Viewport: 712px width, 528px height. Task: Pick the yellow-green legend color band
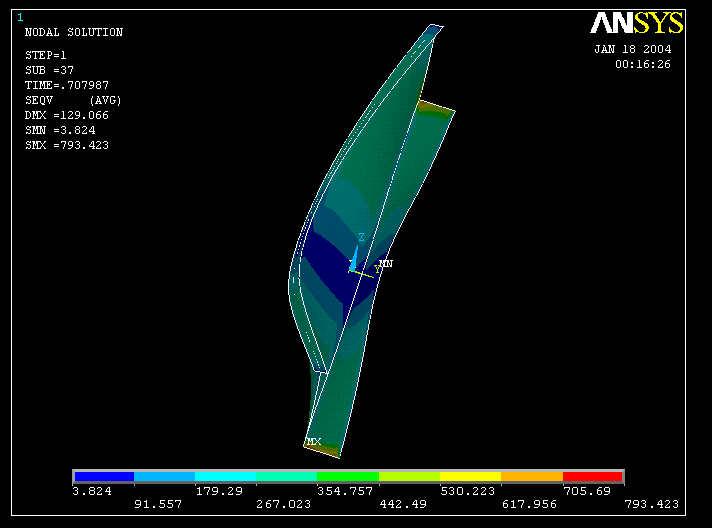point(410,476)
